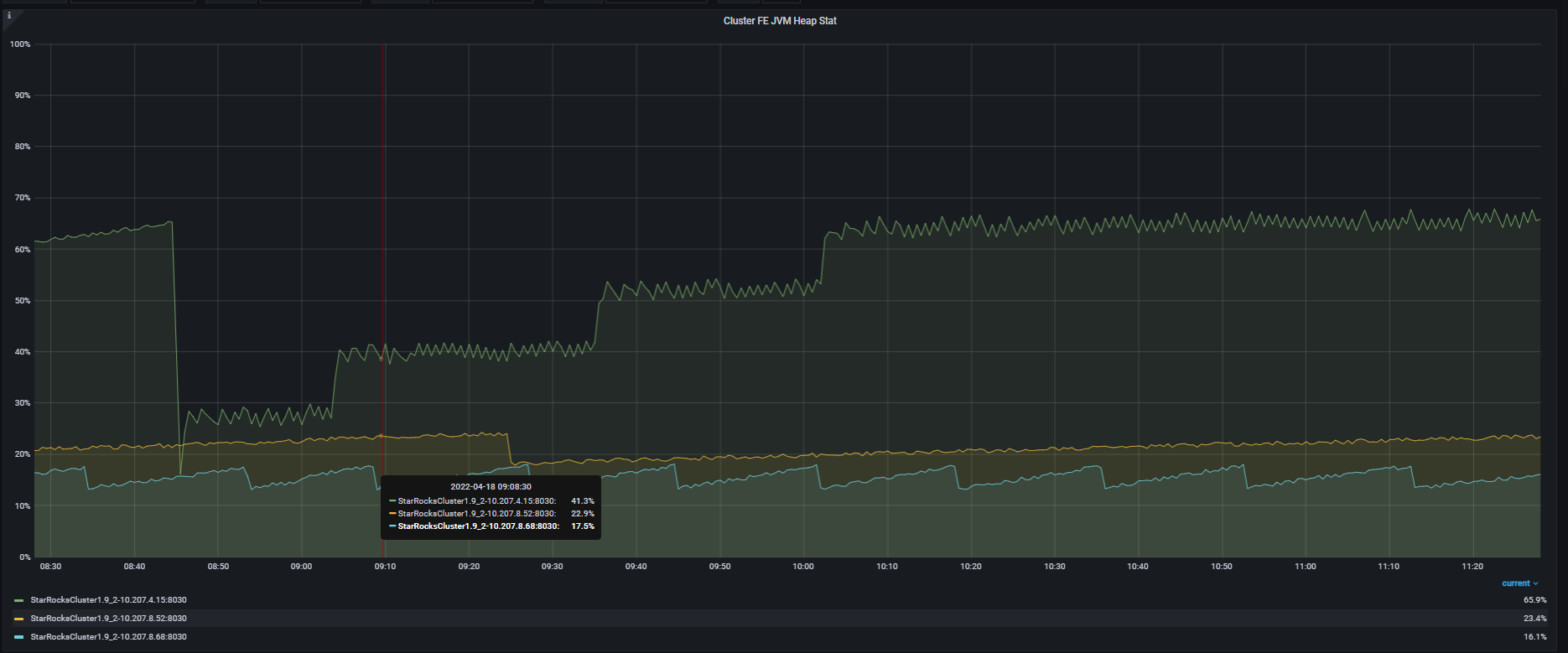Click the 50% label on the Y axis
The width and height of the screenshot is (1568, 653).
pyautogui.click(x=23, y=301)
